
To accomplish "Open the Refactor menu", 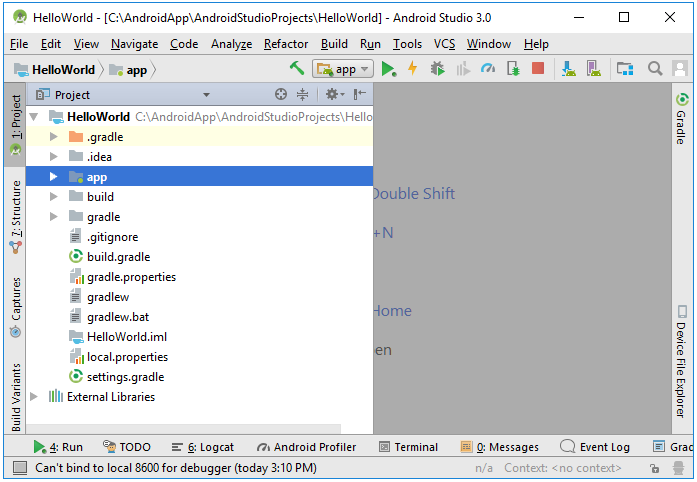I will 286,44.
